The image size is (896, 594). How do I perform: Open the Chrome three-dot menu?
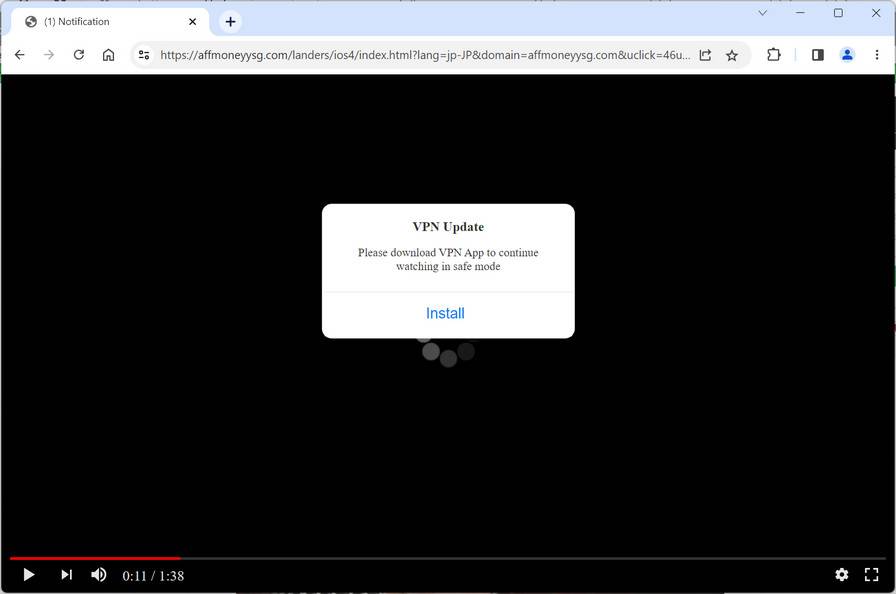pos(877,55)
